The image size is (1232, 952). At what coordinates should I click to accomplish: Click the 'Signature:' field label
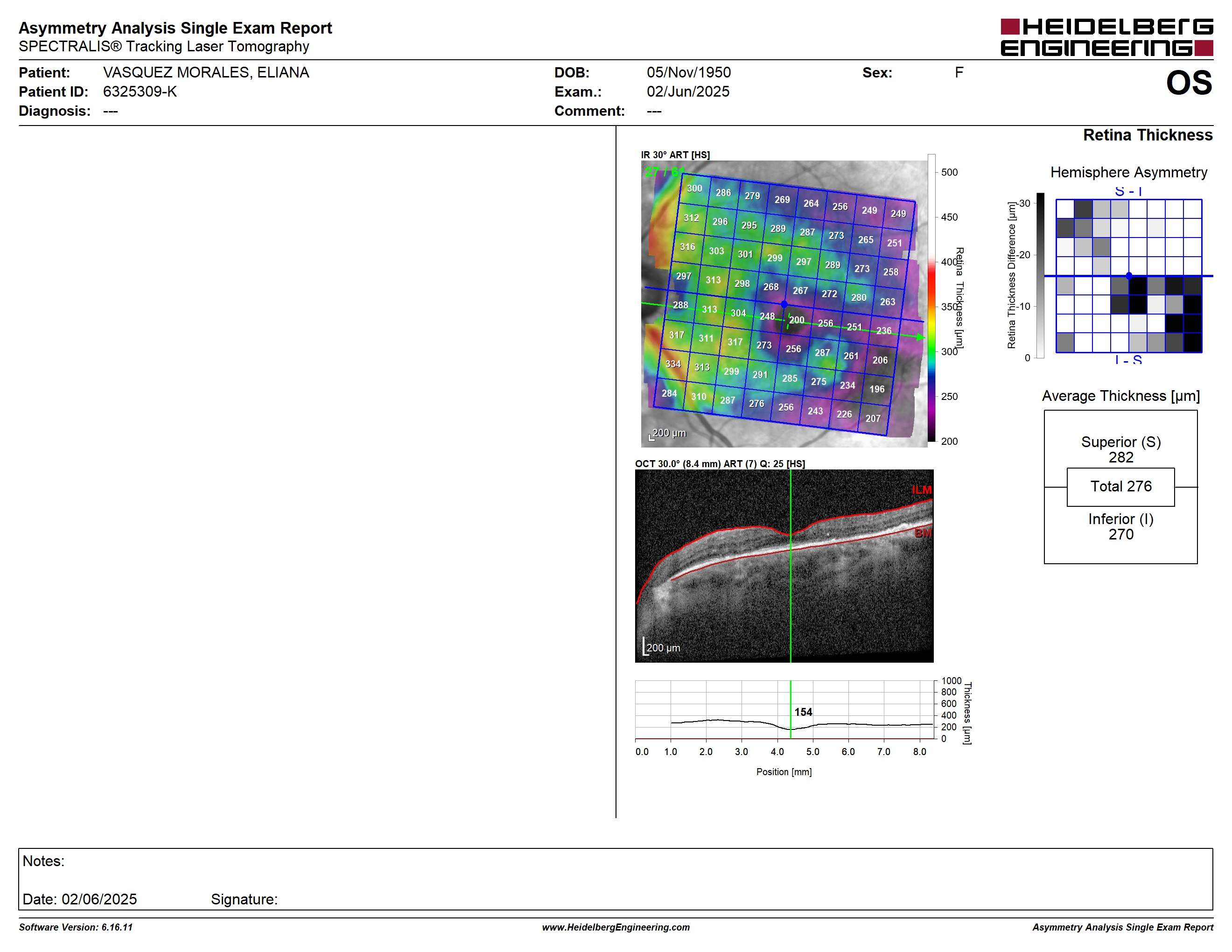coord(244,899)
